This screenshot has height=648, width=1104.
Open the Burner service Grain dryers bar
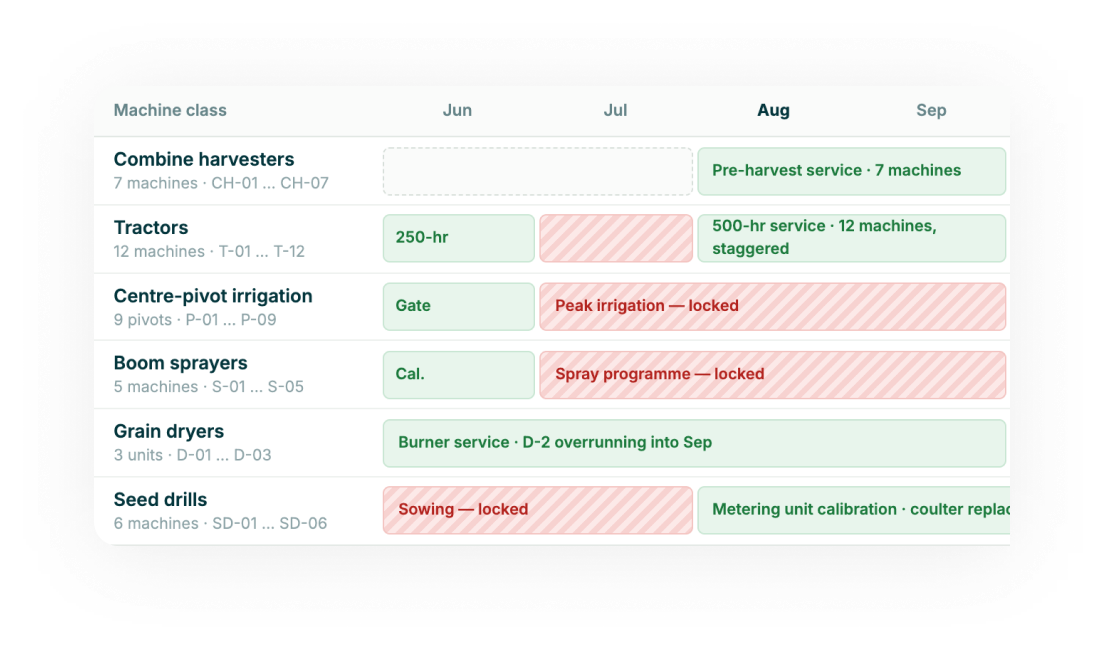pos(694,443)
